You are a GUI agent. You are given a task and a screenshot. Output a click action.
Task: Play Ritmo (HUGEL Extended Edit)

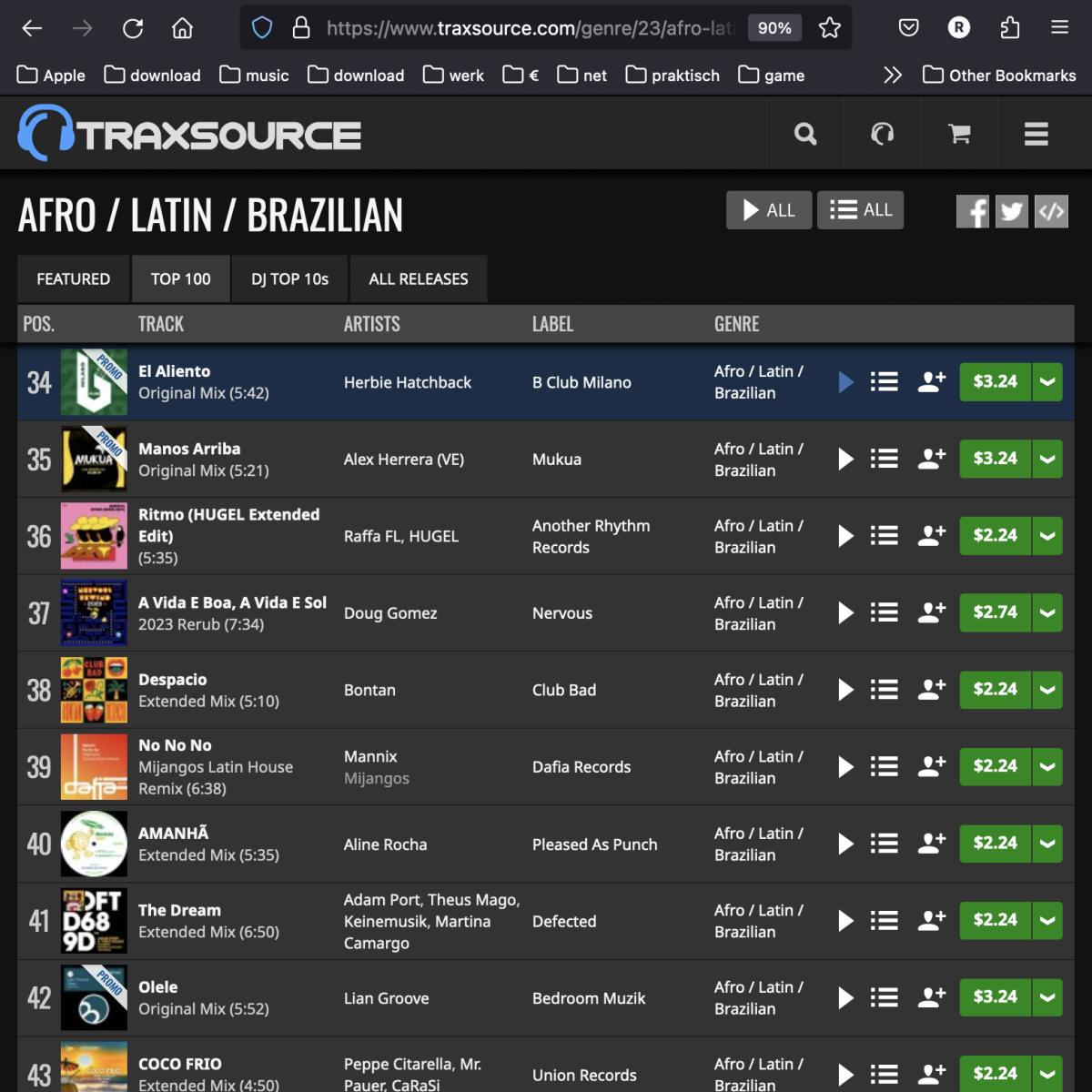(846, 536)
